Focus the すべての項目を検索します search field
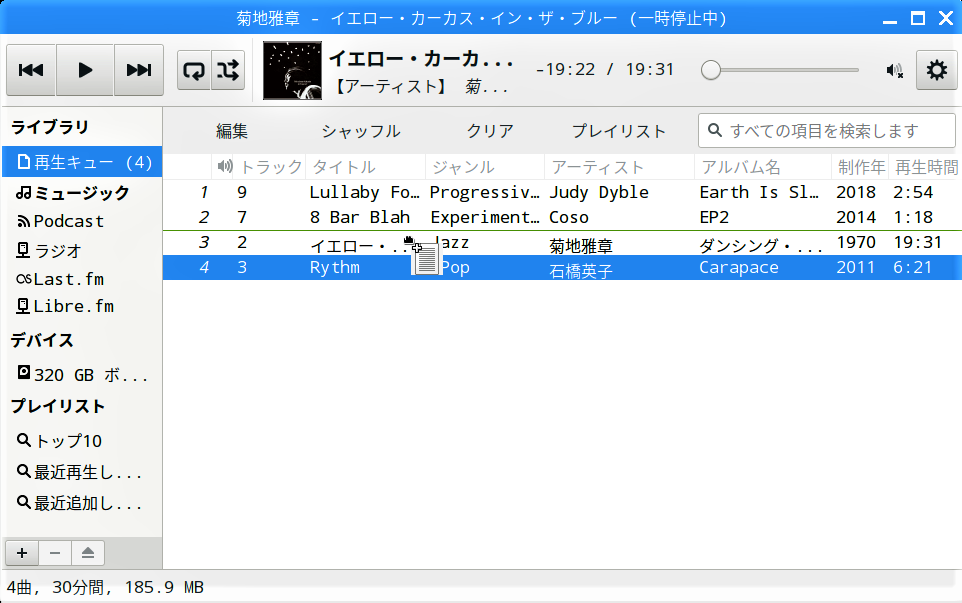The image size is (962, 603). pyautogui.click(x=826, y=131)
